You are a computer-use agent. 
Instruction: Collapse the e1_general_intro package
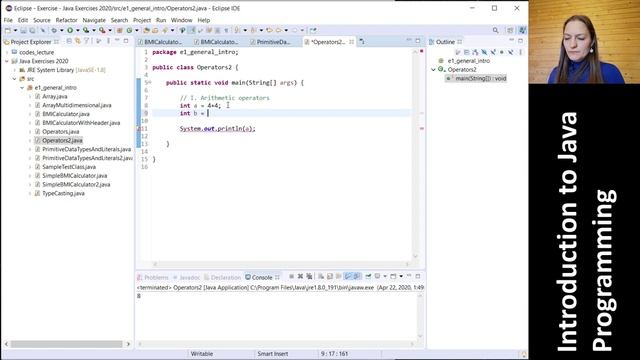point(22,88)
